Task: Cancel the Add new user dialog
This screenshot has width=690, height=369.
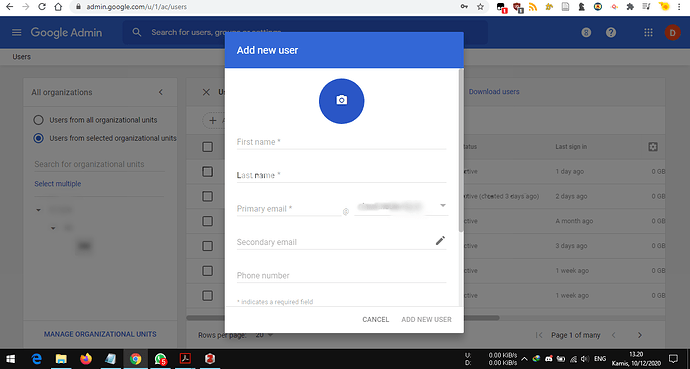Action: (375, 320)
